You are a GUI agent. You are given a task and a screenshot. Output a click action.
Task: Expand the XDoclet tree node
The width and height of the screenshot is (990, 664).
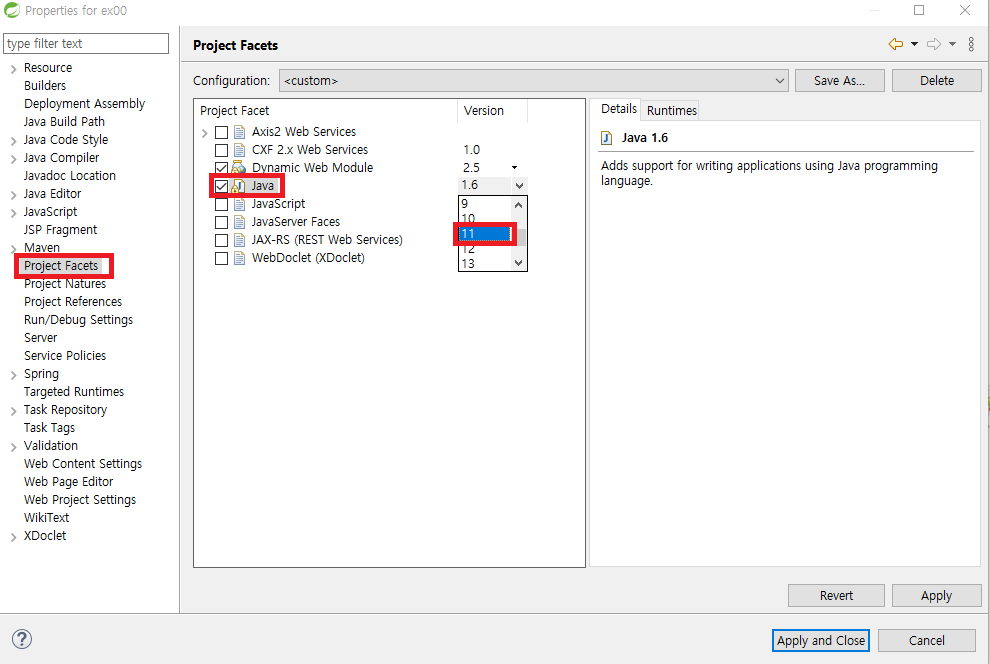click(x=13, y=537)
